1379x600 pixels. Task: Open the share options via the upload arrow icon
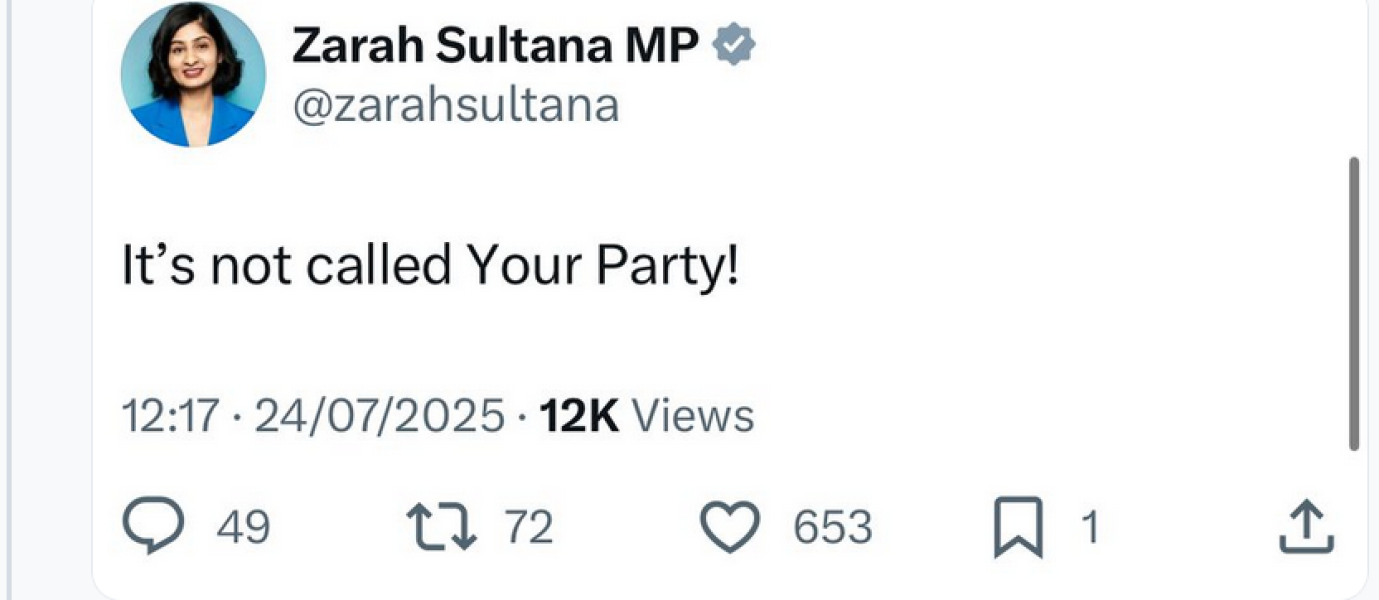[x=1307, y=528]
